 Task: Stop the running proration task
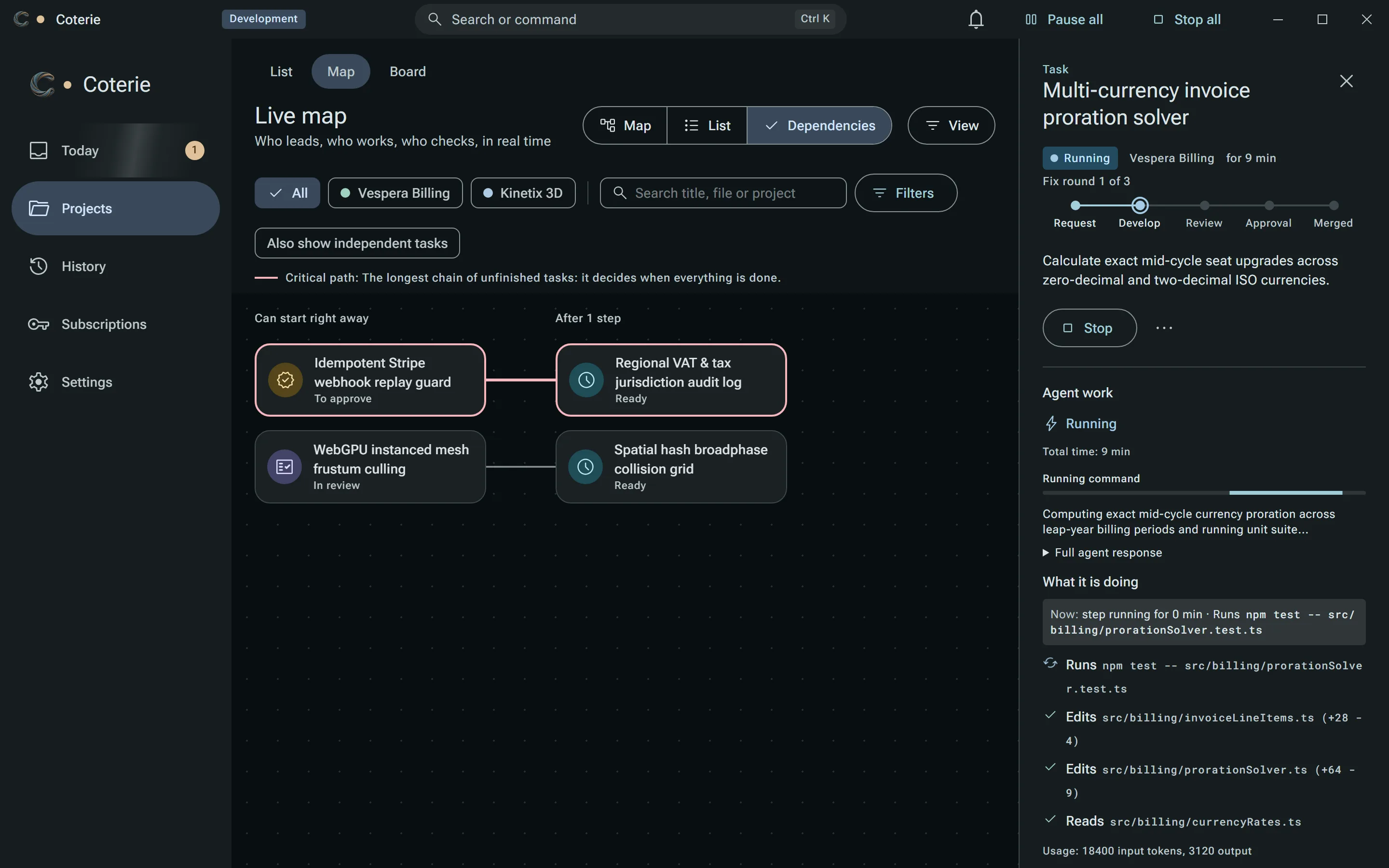[1089, 328]
